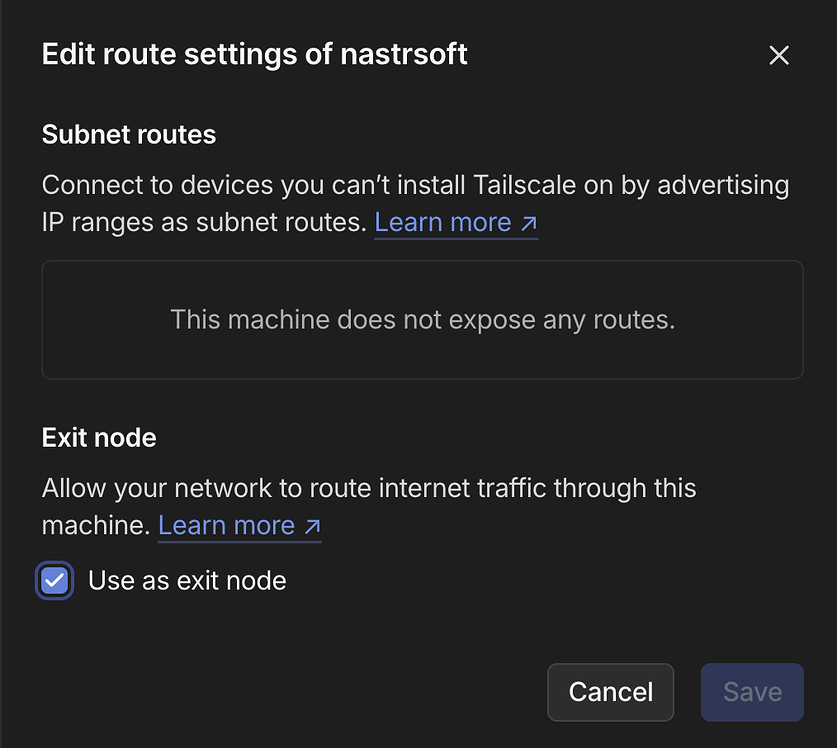
Task: Select the checkmark icon in the exit node checkbox
Action: click(x=55, y=580)
